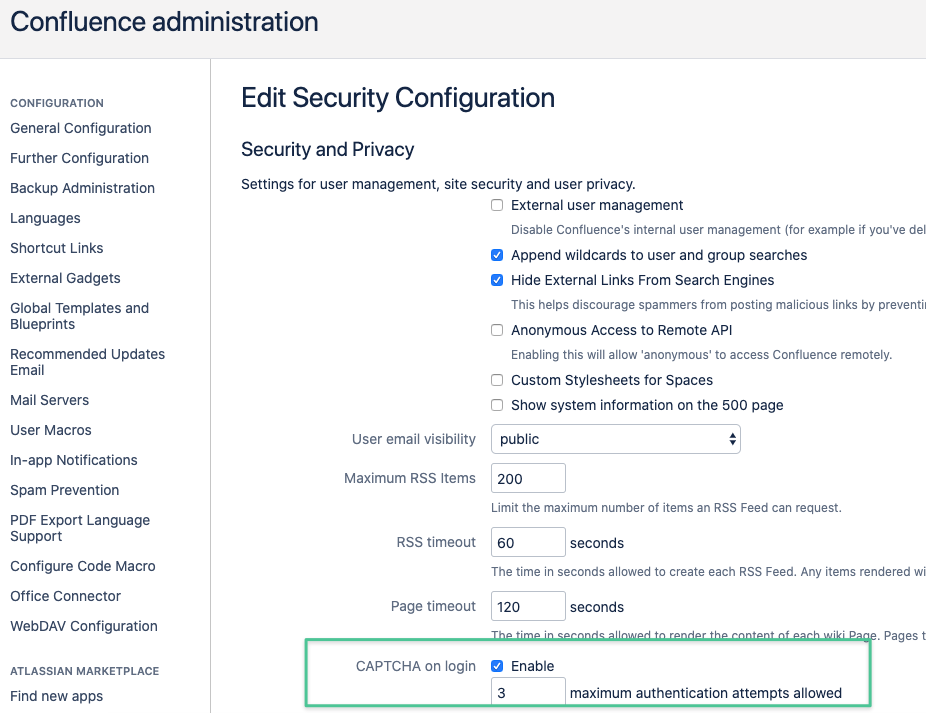
Task: Click the RSS Feed item limit description
Action: (666, 508)
